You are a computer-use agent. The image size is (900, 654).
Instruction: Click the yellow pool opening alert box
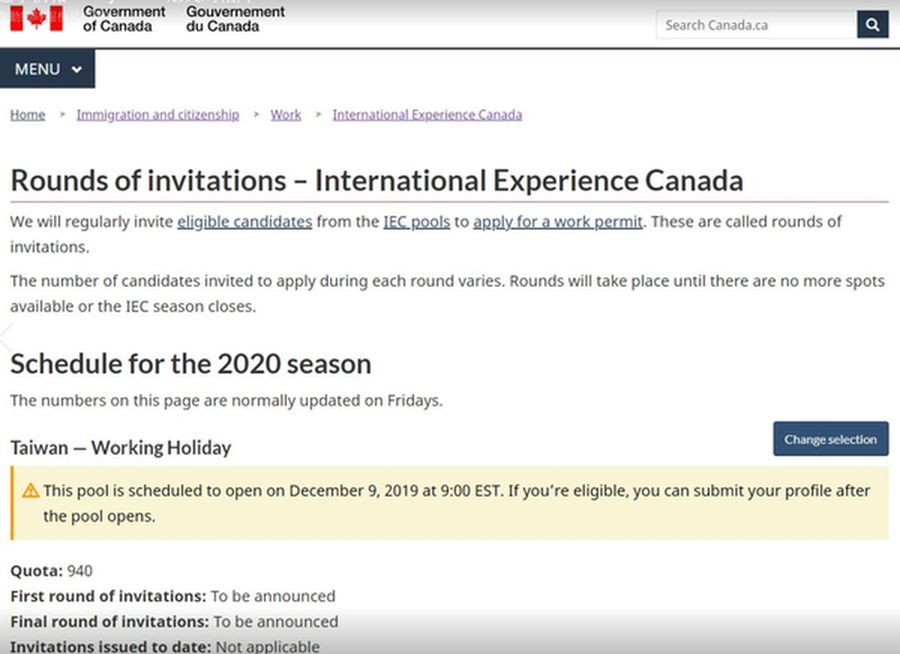point(450,504)
